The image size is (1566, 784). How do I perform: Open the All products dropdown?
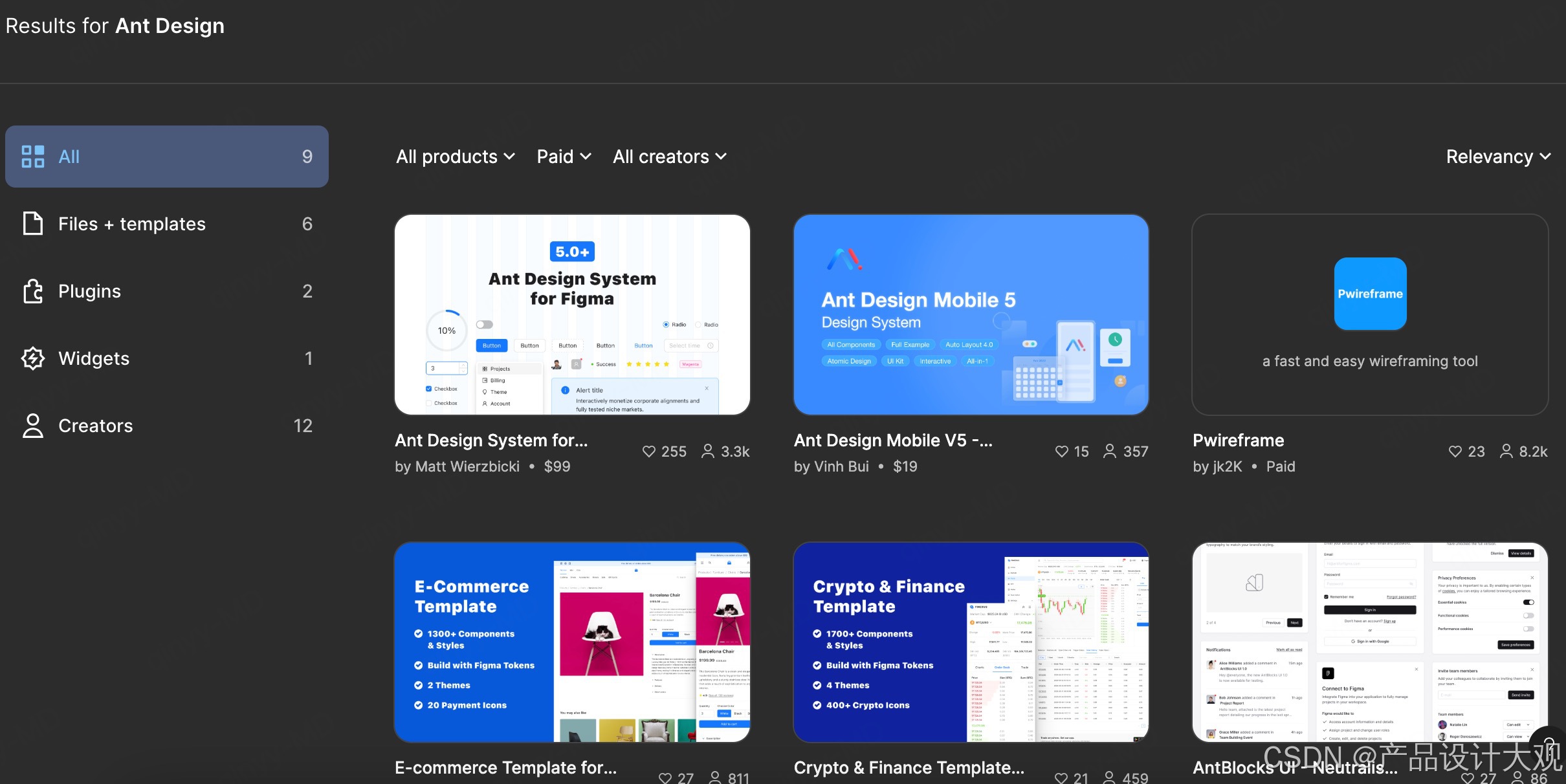click(455, 157)
